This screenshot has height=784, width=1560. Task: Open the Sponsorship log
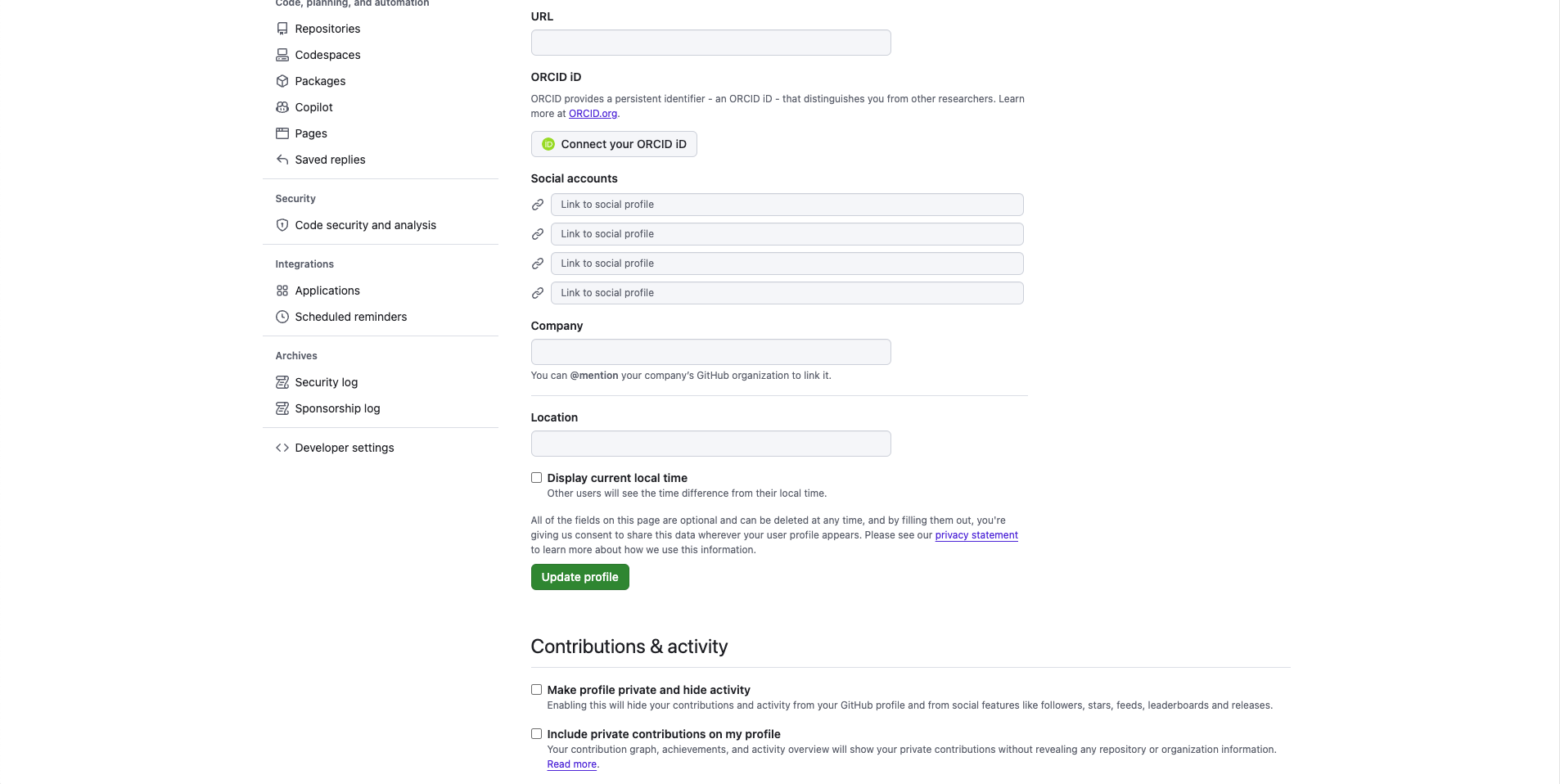(x=337, y=408)
